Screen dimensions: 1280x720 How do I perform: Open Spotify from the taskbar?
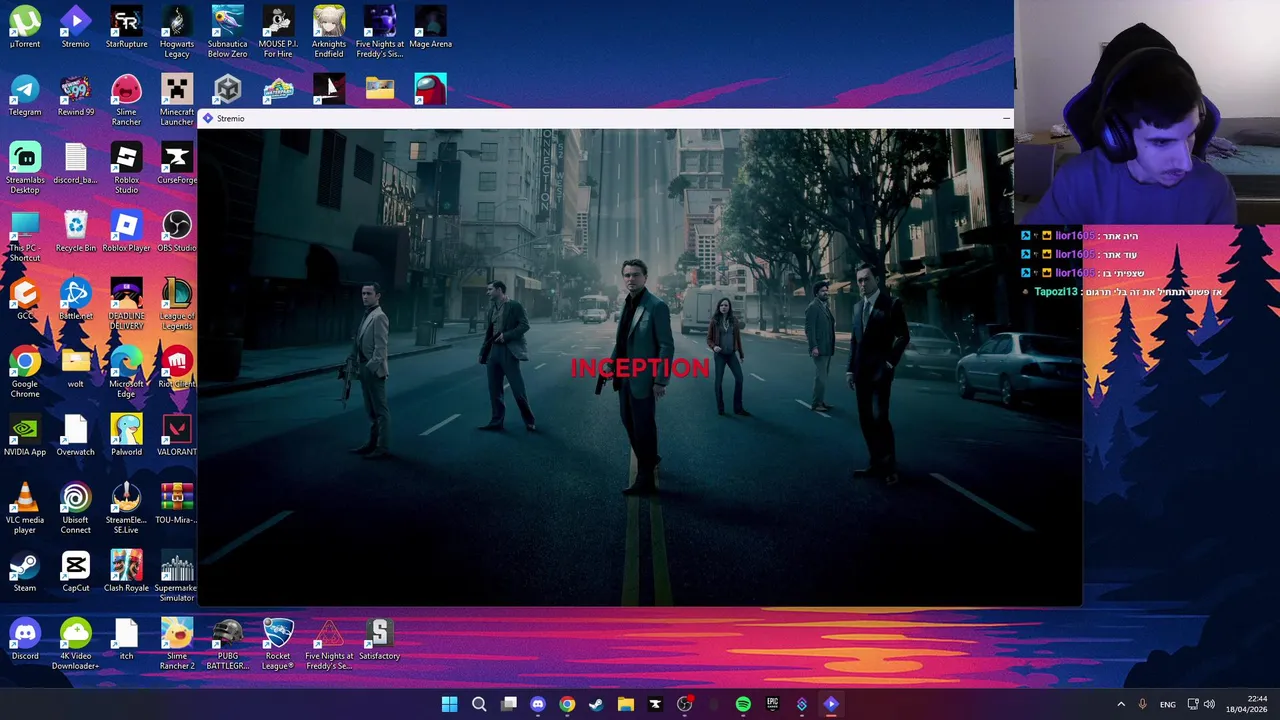[x=743, y=704]
